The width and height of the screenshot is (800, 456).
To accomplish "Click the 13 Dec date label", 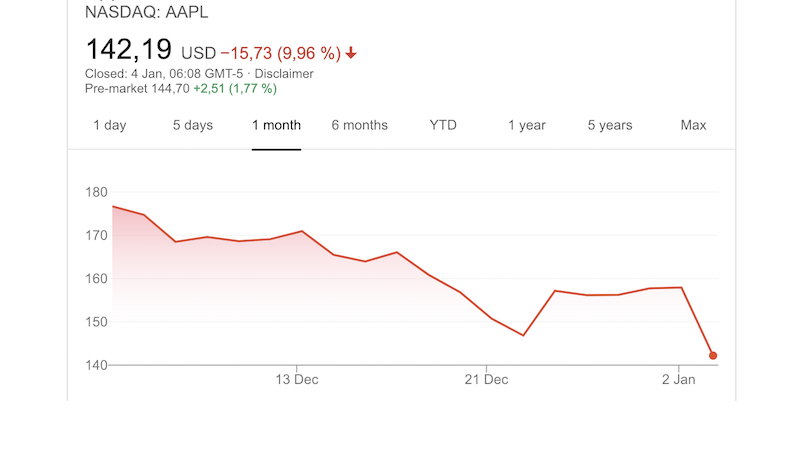I will (x=297, y=380).
